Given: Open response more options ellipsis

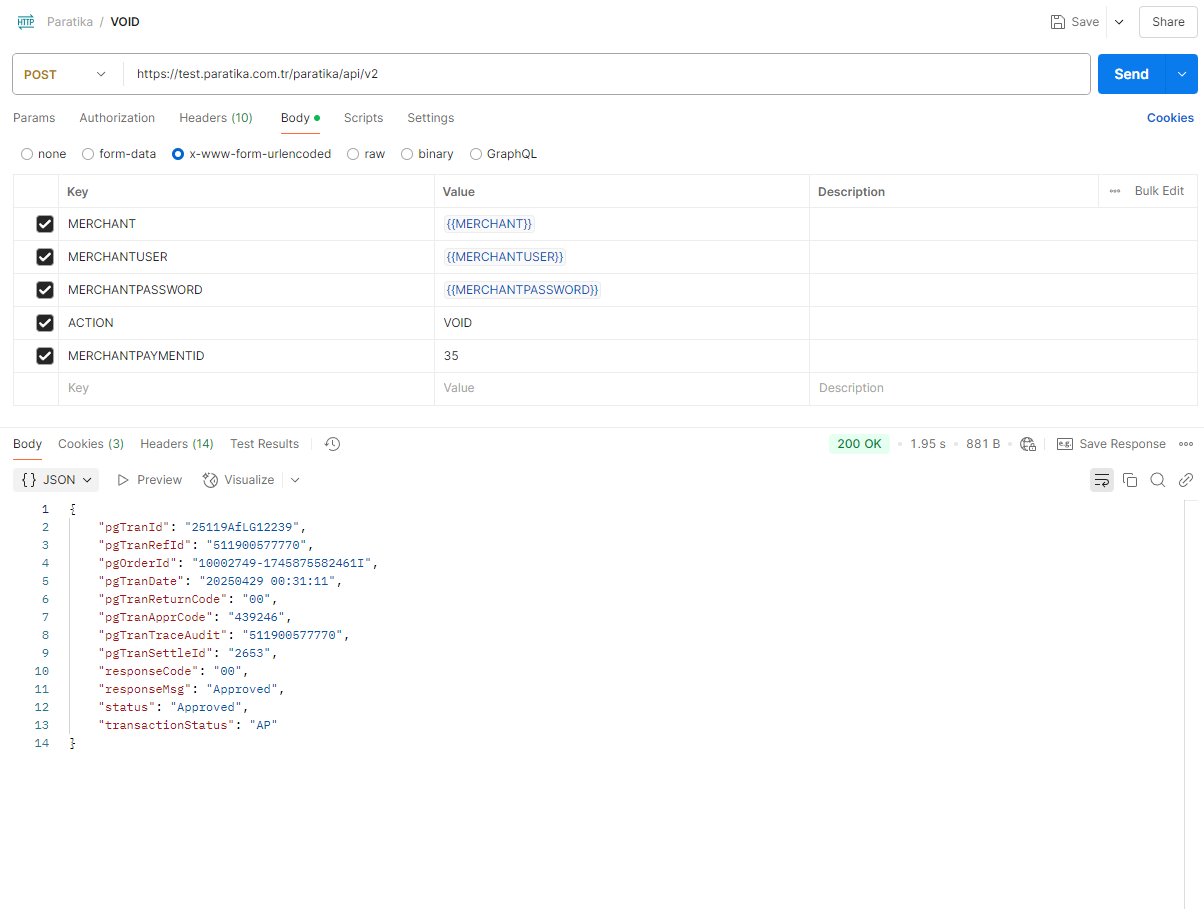Looking at the screenshot, I should pyautogui.click(x=1186, y=444).
